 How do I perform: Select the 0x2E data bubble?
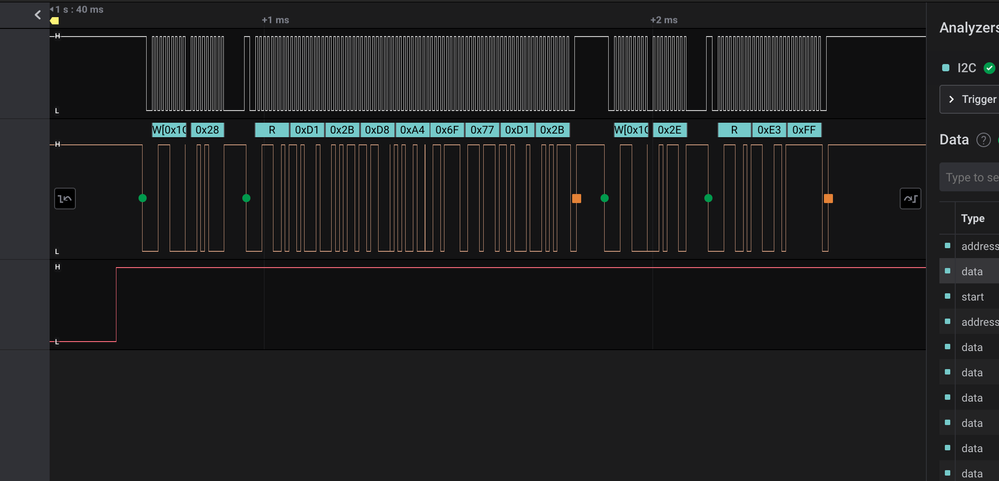click(x=670, y=130)
